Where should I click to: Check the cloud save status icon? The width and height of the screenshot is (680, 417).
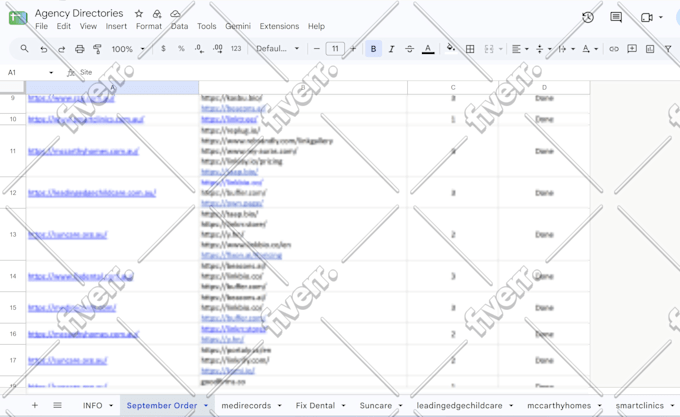[175, 13]
